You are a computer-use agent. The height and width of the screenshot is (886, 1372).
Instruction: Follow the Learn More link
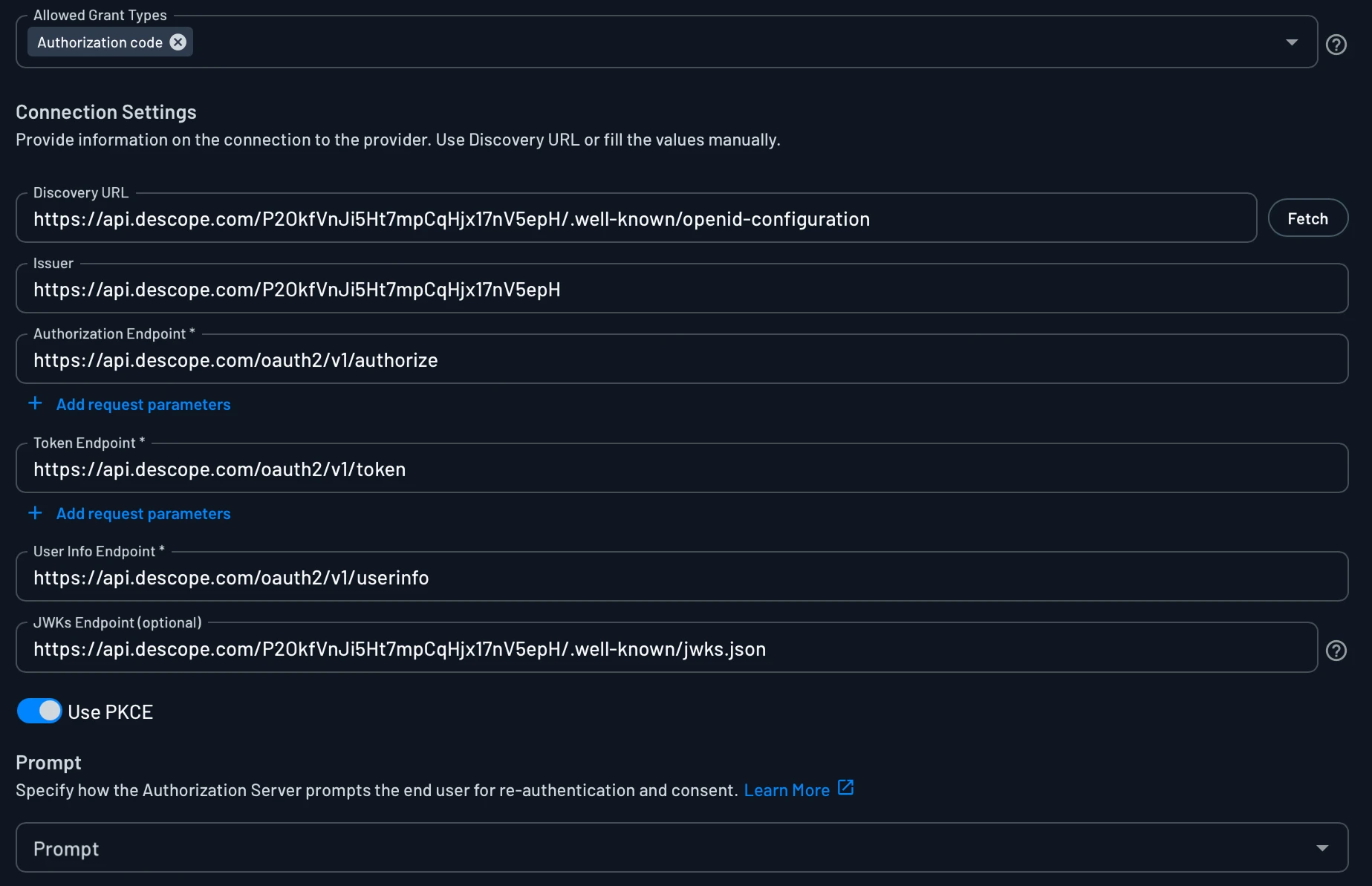[x=787, y=790]
